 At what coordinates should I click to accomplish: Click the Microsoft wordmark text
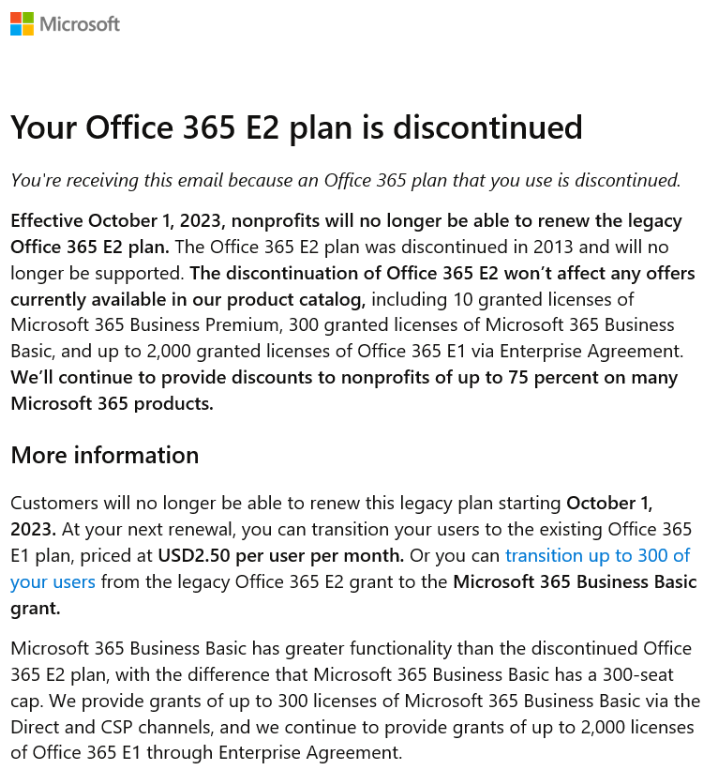tap(80, 24)
